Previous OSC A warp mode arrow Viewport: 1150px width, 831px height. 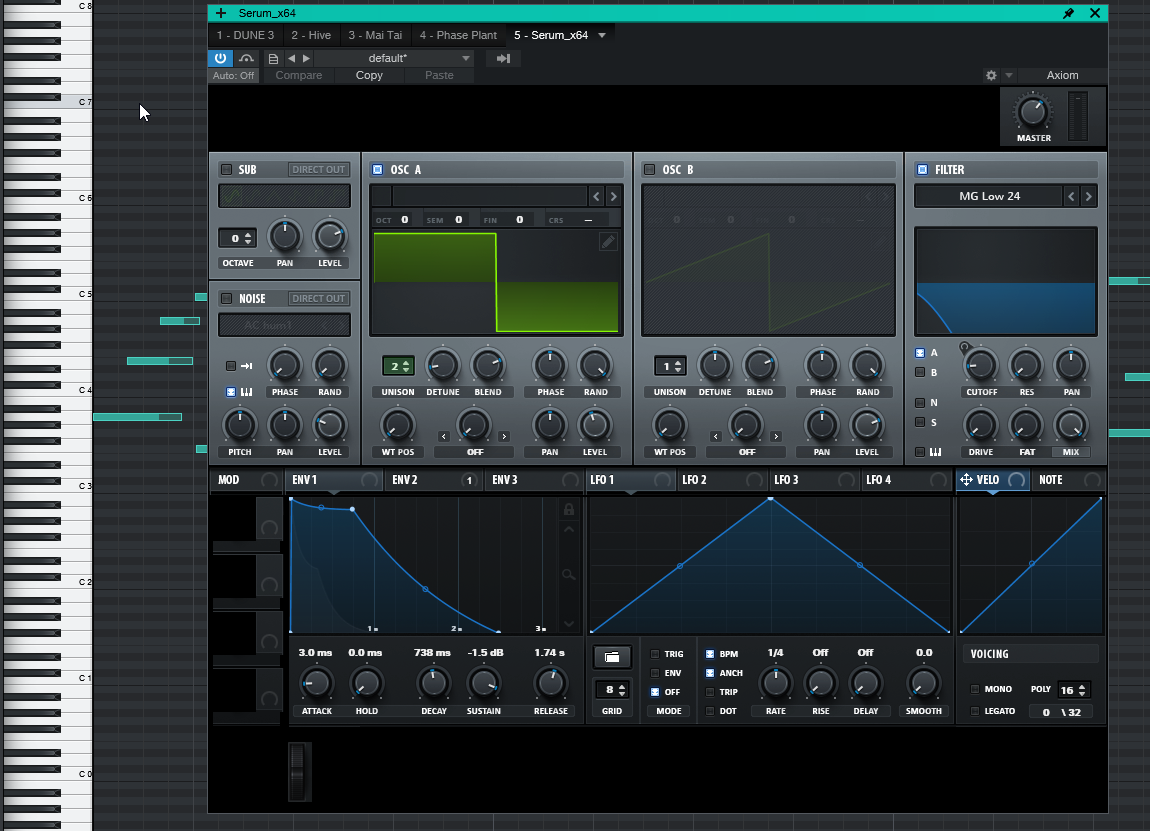pyautogui.click(x=444, y=436)
